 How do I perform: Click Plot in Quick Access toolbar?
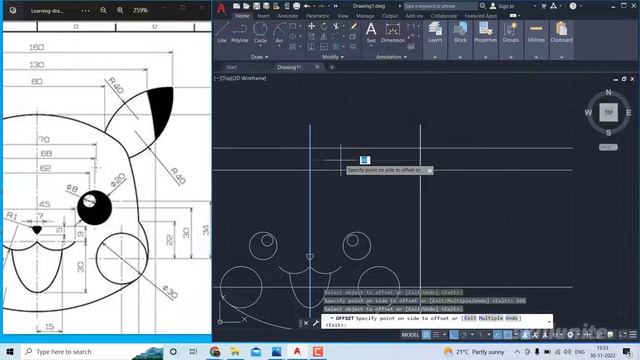(297, 6)
